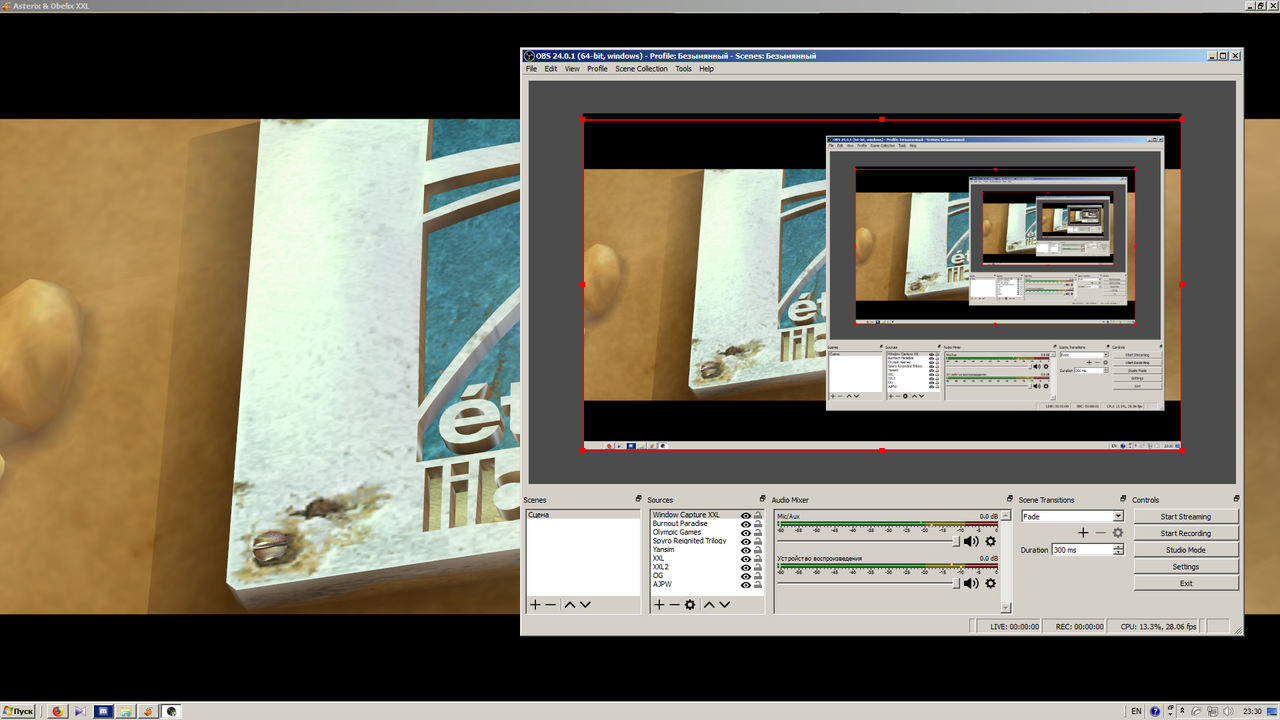The image size is (1280, 720).
Task: Undock the Scene Transitions panel
Action: pos(1123,499)
